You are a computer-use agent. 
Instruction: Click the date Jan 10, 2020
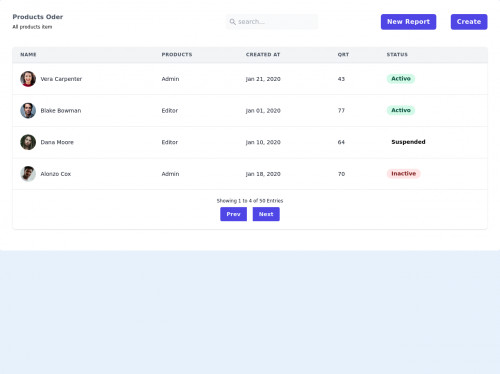pos(263,142)
